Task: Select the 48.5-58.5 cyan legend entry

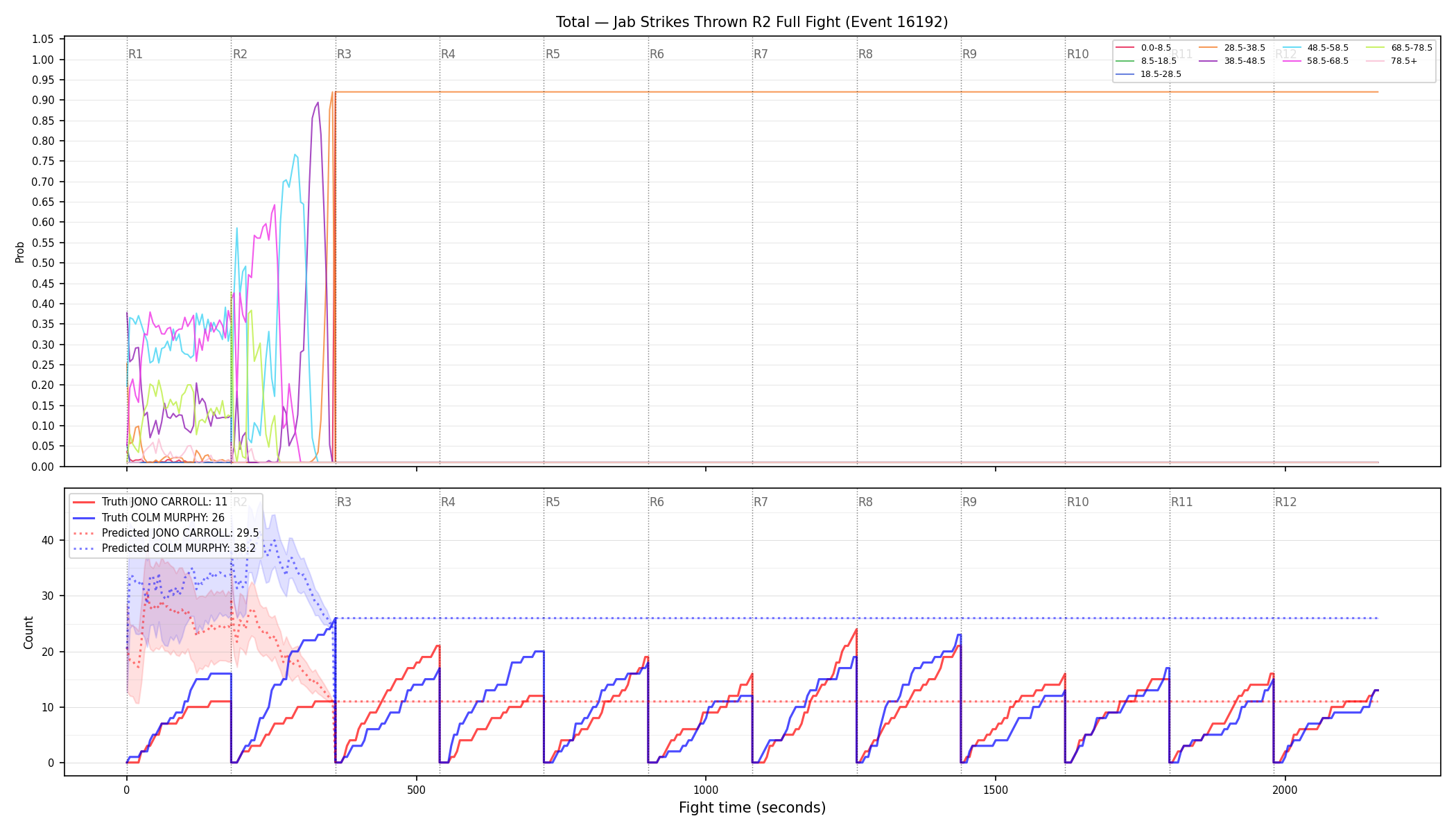Action: tap(1315, 48)
